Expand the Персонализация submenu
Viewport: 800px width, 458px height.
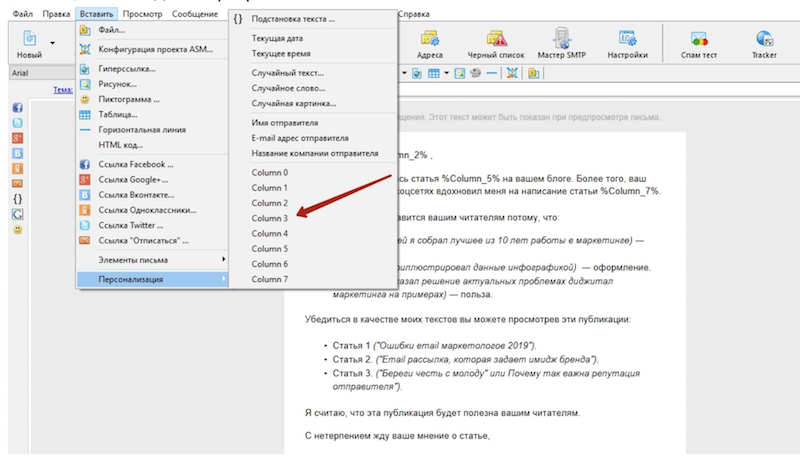click(152, 279)
